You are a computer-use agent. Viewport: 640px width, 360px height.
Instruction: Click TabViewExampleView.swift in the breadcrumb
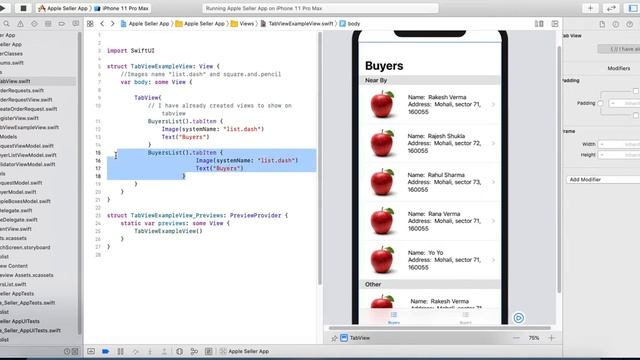point(297,24)
